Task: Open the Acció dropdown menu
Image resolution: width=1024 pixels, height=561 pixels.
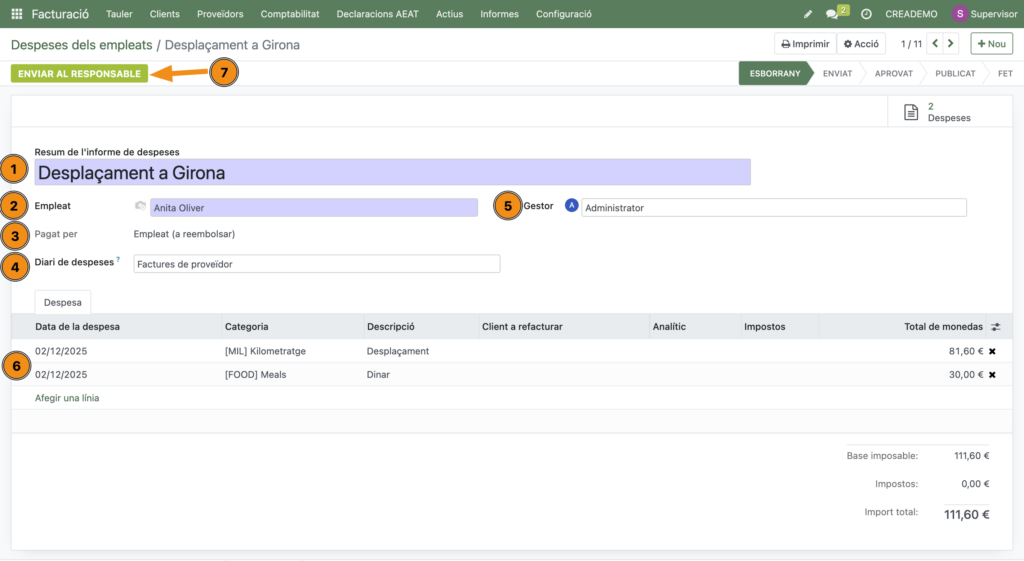Action: (x=861, y=44)
